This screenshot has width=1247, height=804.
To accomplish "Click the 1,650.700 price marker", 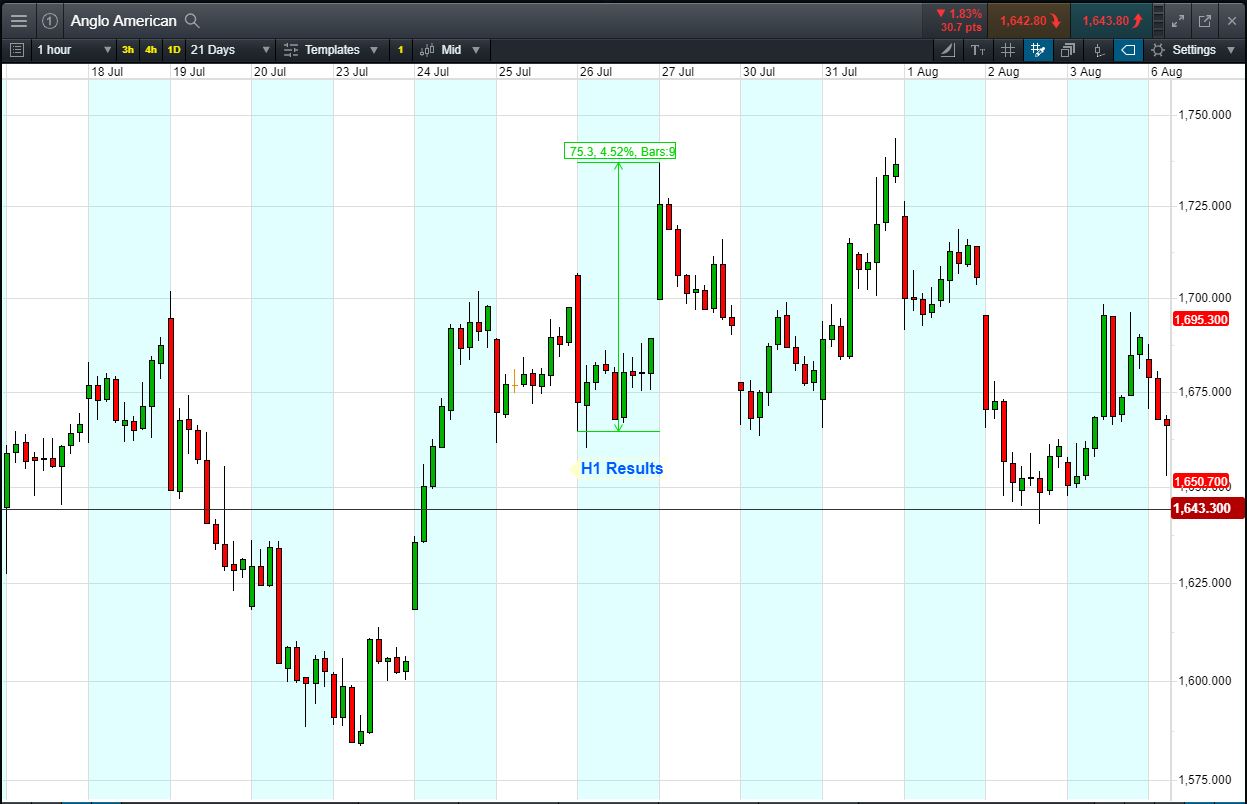I will pyautogui.click(x=1201, y=482).
